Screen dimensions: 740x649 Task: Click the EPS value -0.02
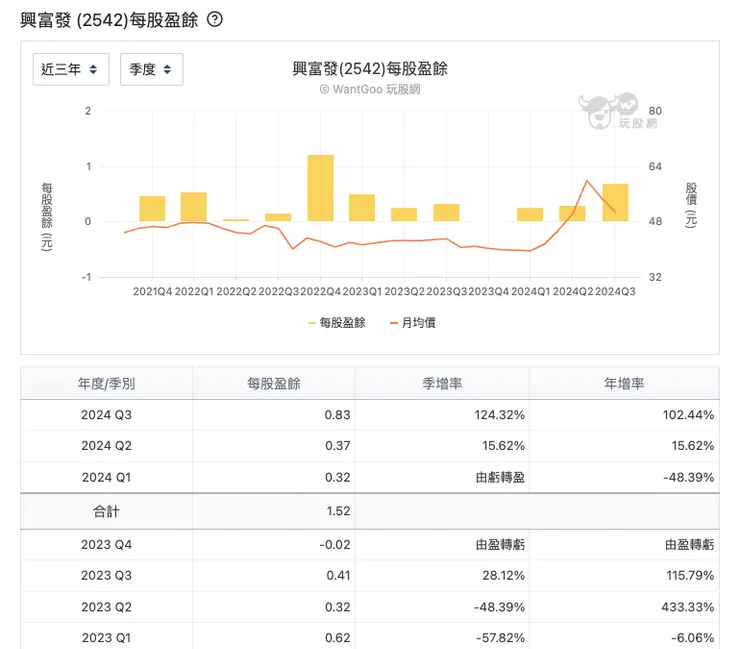335,545
